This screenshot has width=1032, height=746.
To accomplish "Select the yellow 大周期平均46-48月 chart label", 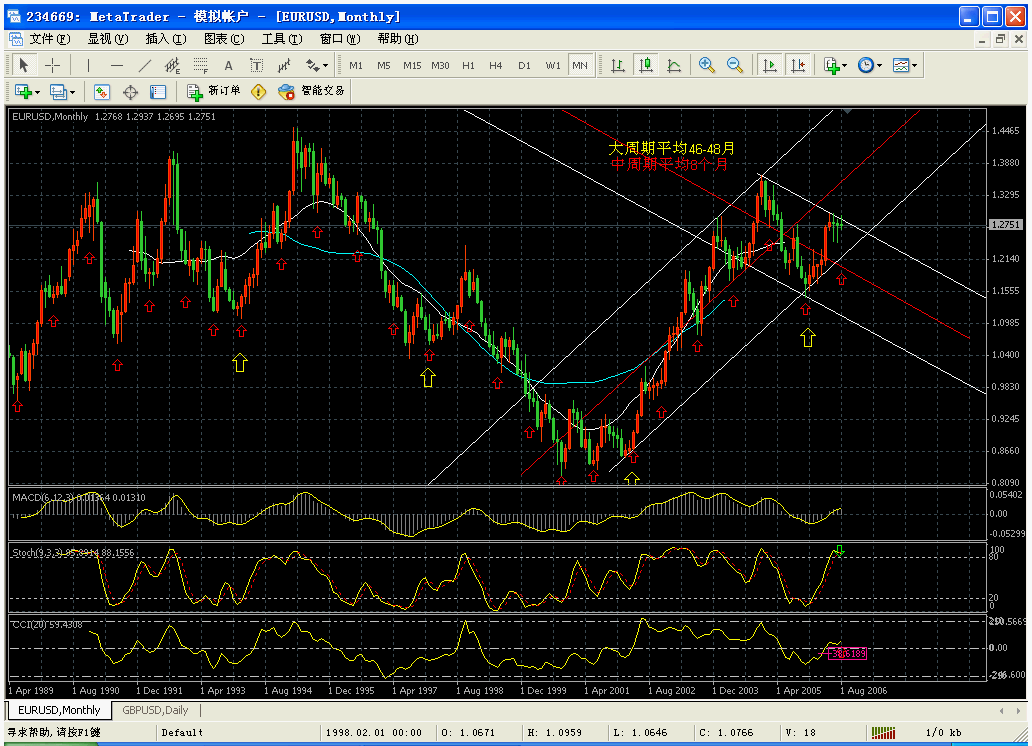I will [671, 149].
